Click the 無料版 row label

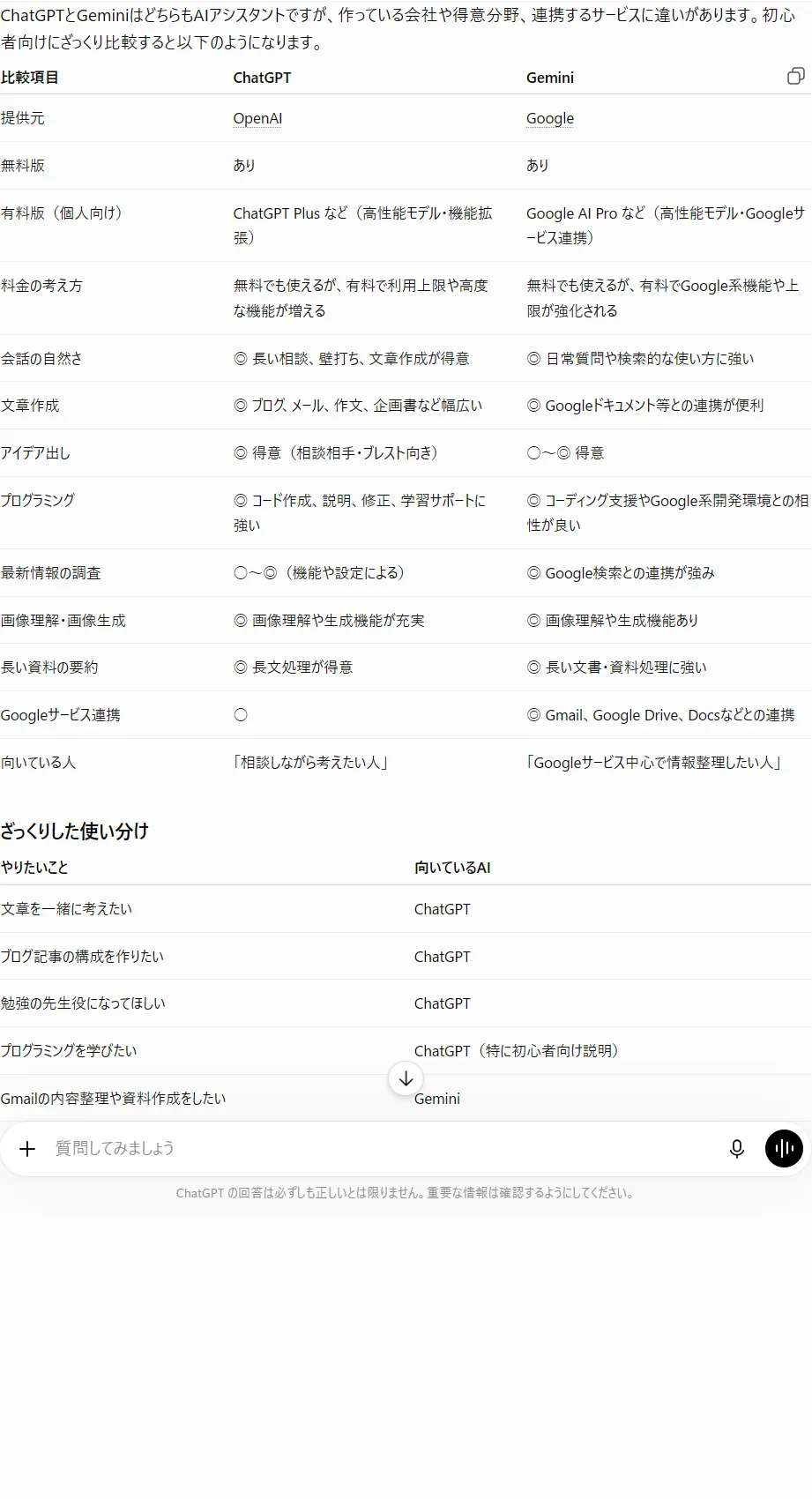tap(23, 166)
